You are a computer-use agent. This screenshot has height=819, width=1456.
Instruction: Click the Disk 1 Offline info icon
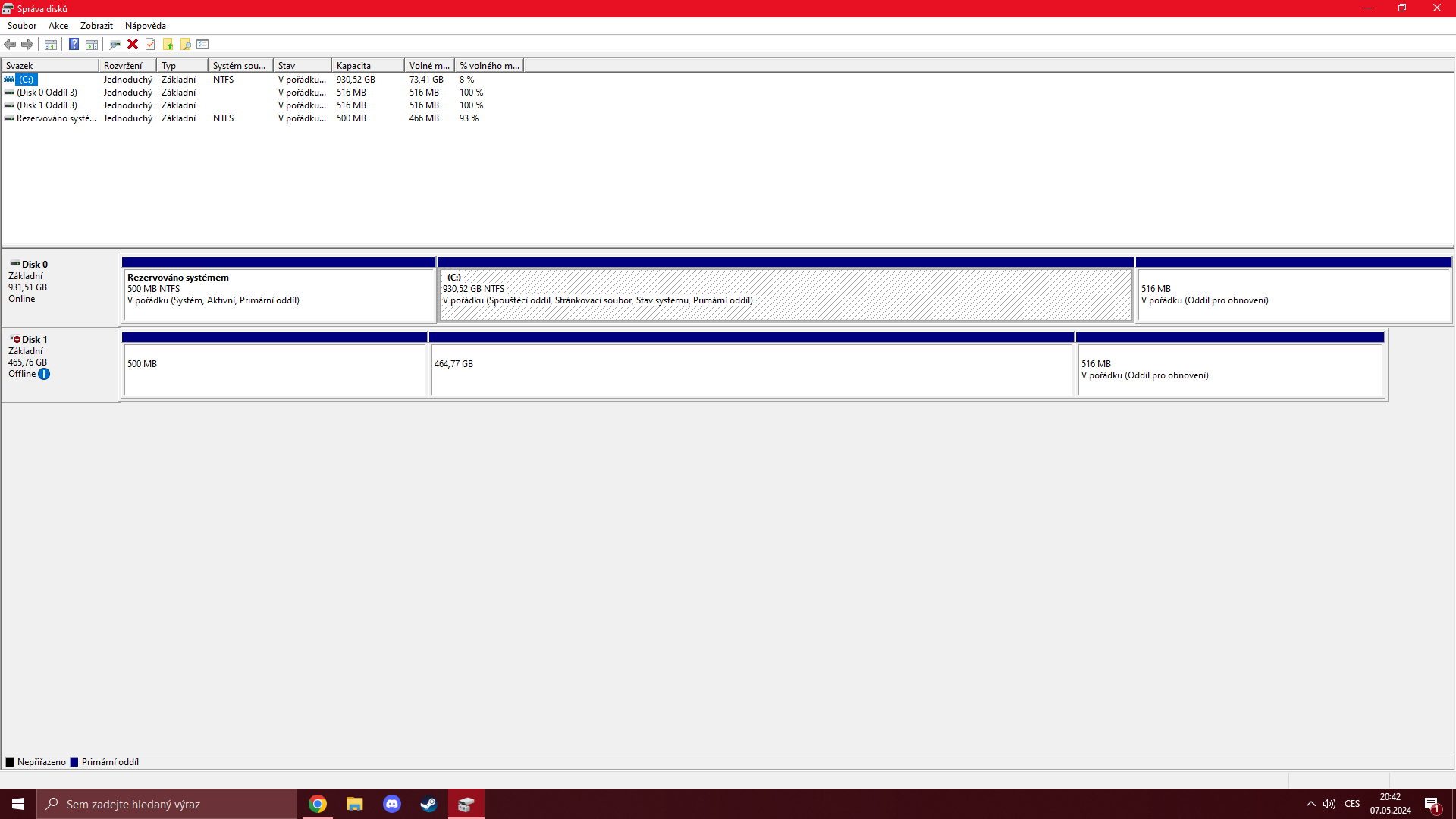[44, 374]
